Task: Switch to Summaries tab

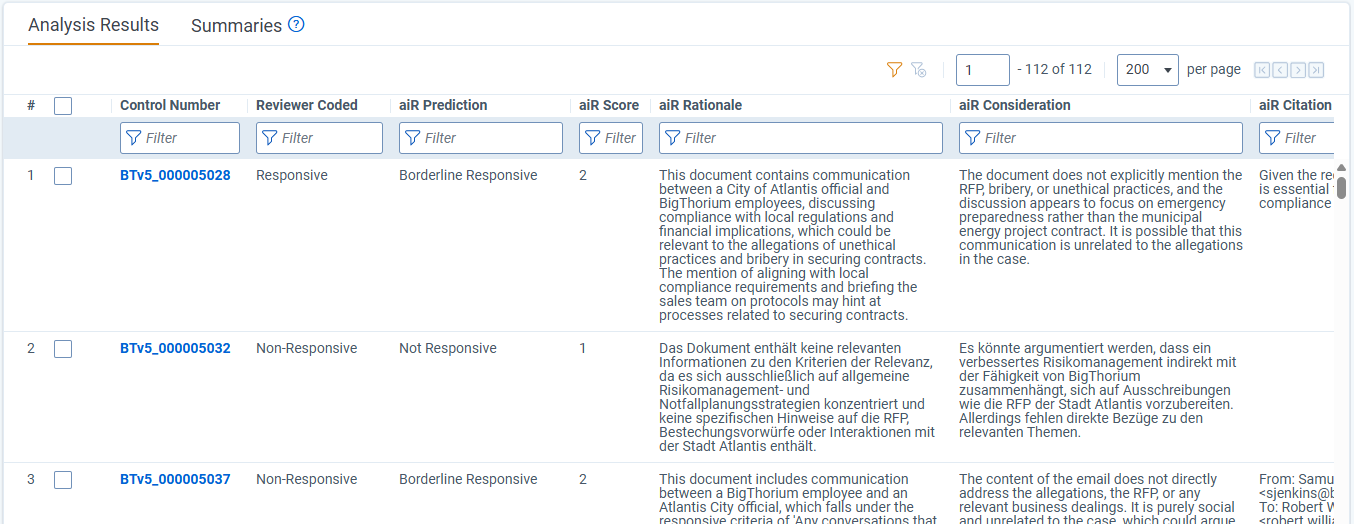Action: click(236, 26)
